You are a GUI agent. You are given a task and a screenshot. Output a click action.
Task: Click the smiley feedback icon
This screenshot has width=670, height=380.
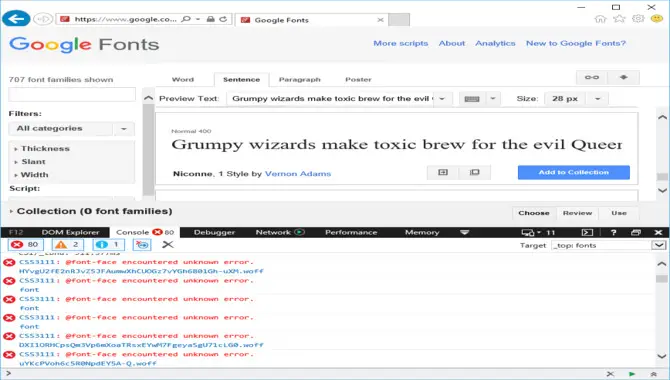(x=657, y=19)
